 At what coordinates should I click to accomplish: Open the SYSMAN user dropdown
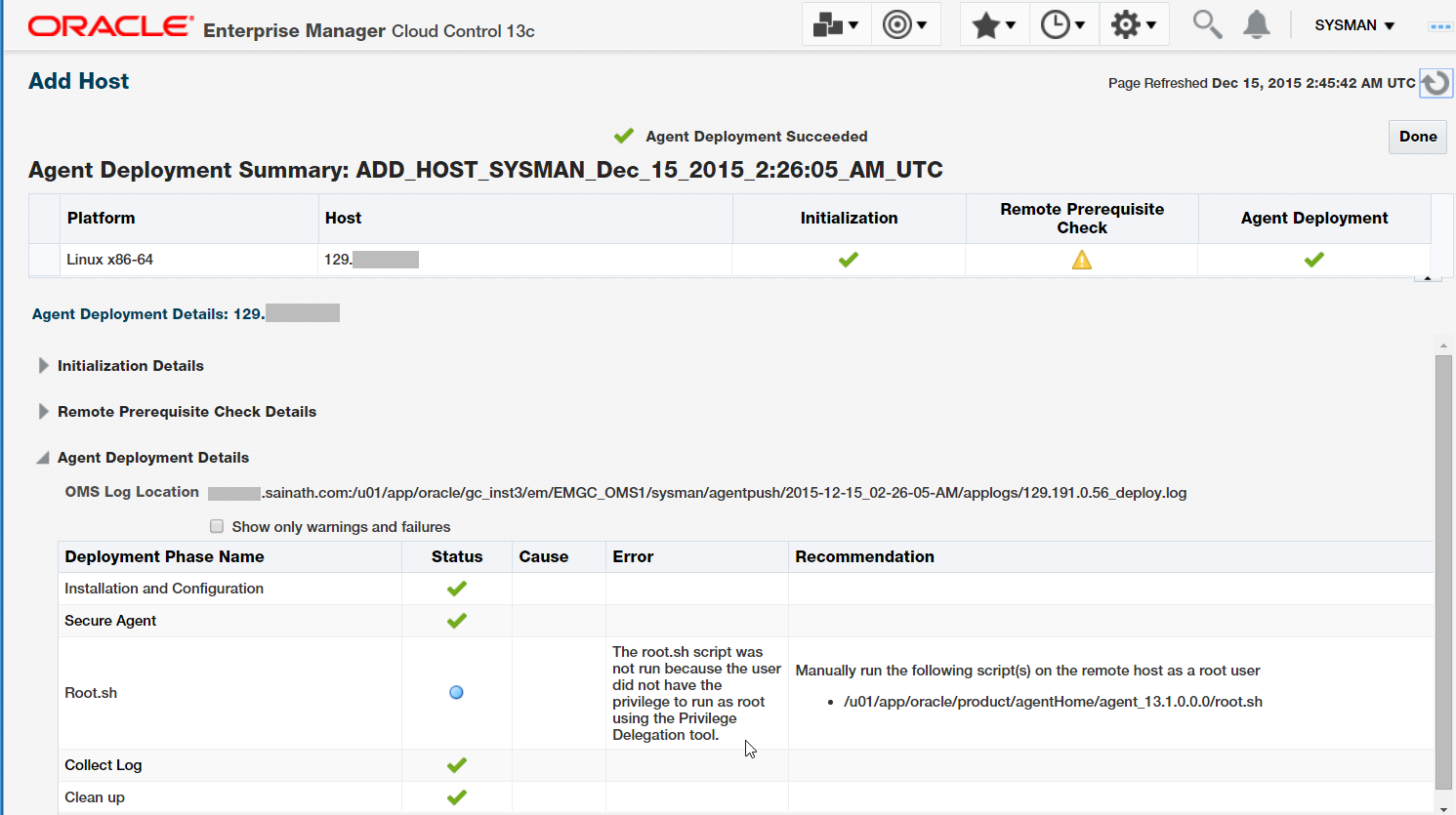coord(1354,25)
